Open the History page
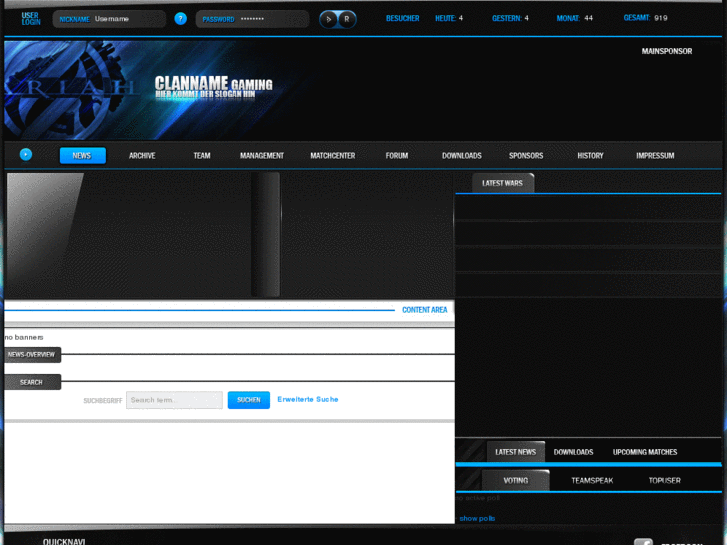Viewport: 727px width, 545px height. (x=590, y=156)
